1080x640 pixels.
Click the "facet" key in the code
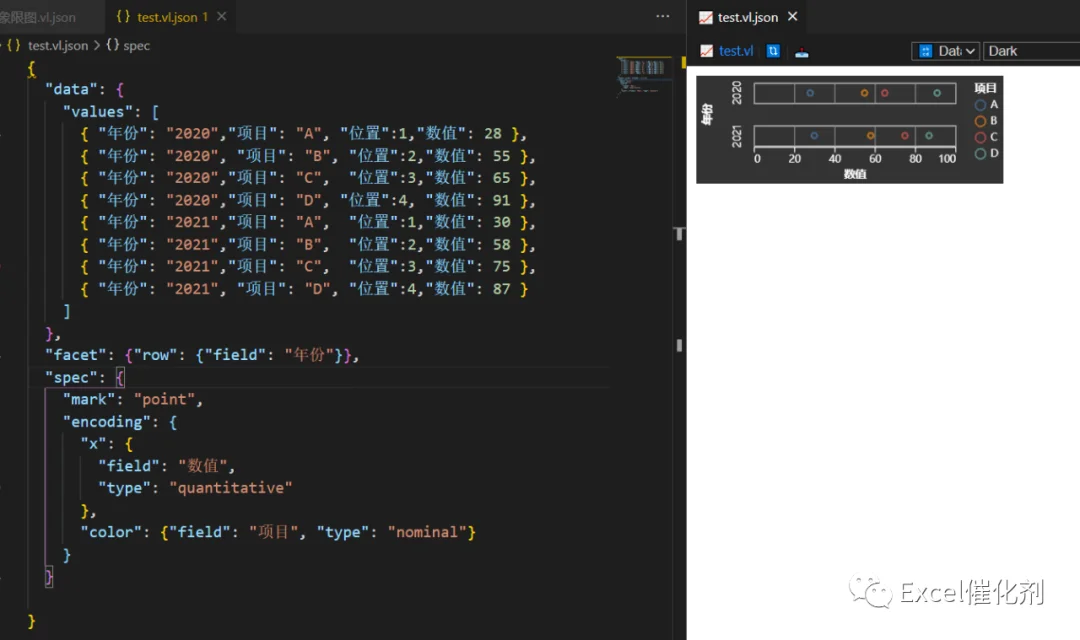(76, 355)
